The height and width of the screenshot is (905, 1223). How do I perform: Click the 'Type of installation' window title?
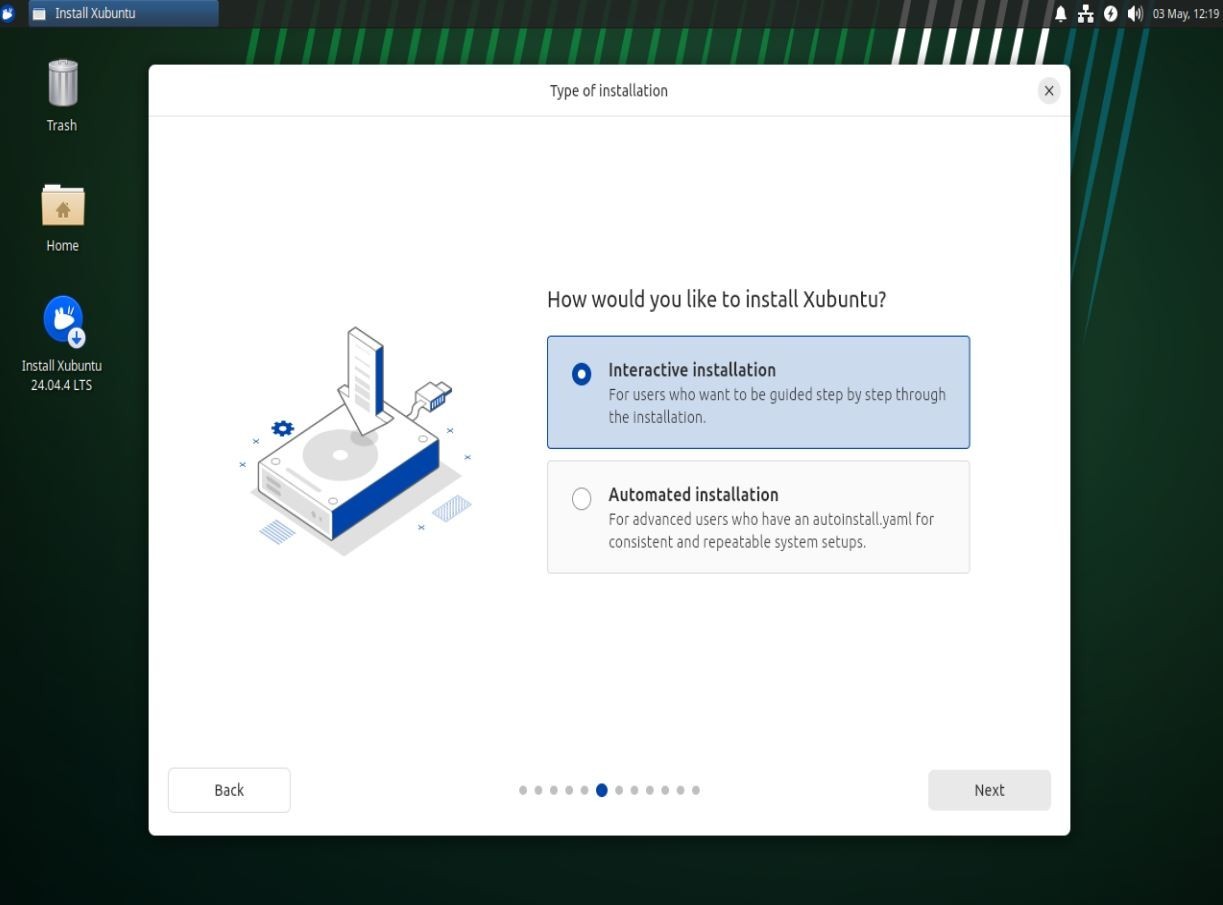[609, 91]
